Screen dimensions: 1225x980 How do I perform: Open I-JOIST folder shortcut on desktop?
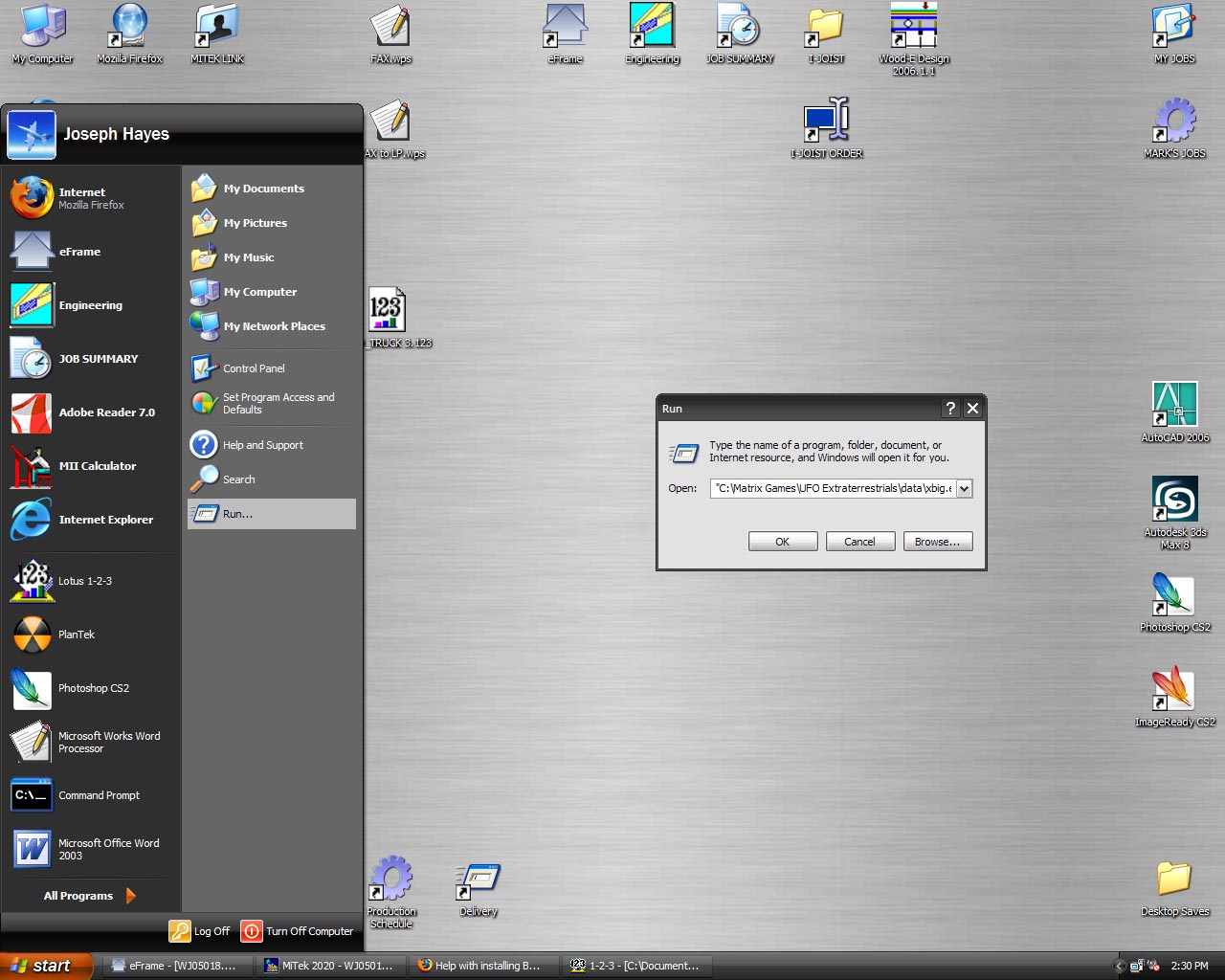pyautogui.click(x=827, y=34)
